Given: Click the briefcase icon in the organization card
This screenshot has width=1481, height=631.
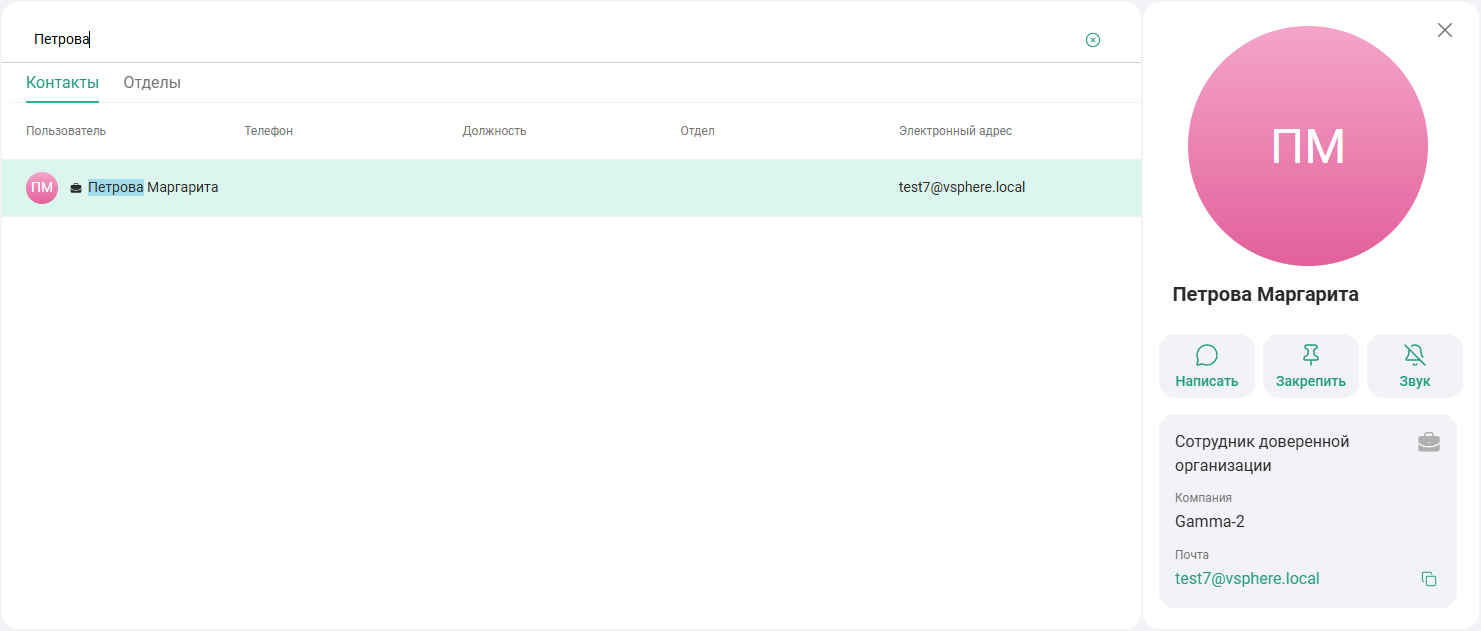Looking at the screenshot, I should (1429, 442).
